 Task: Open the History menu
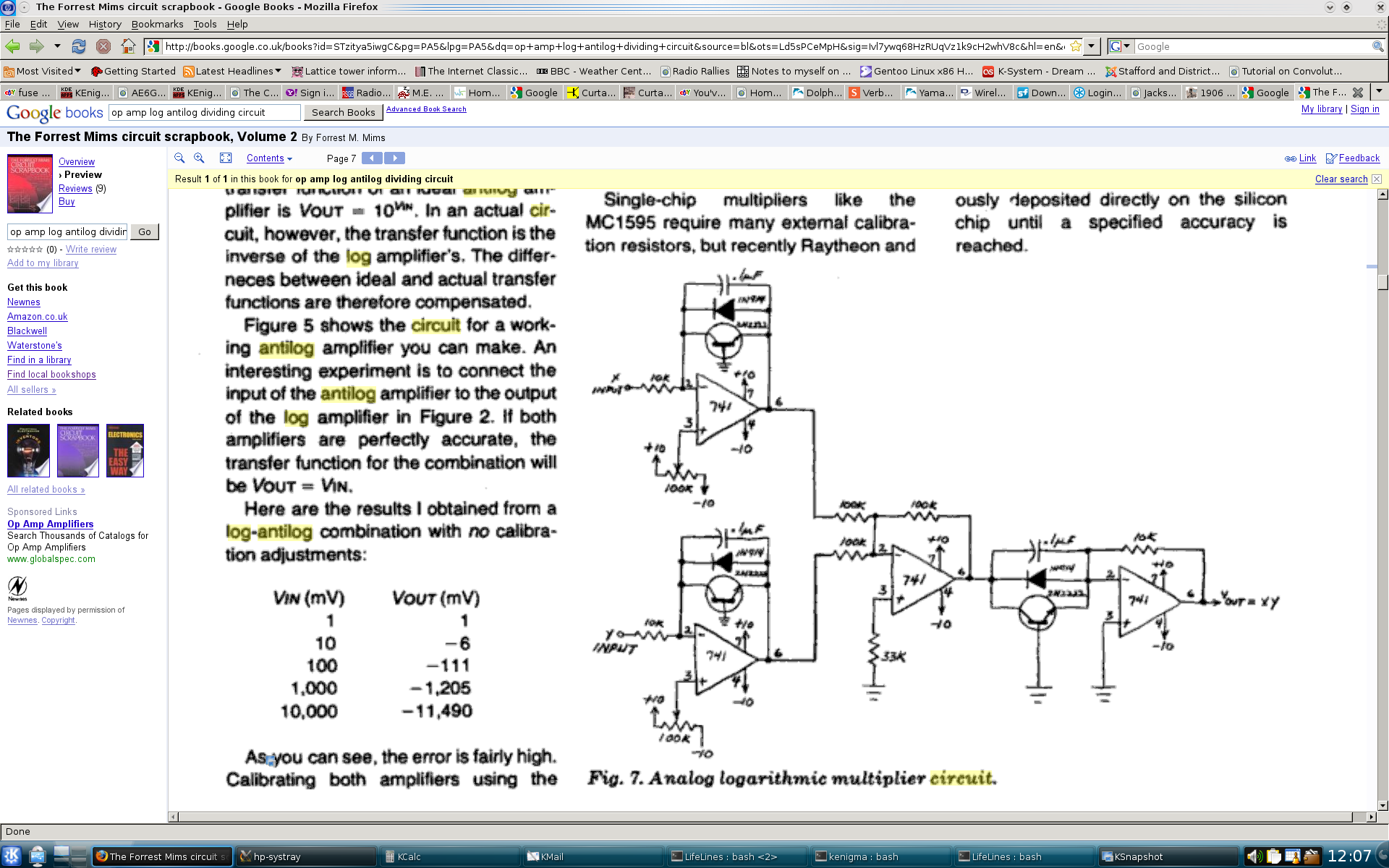pyautogui.click(x=105, y=24)
